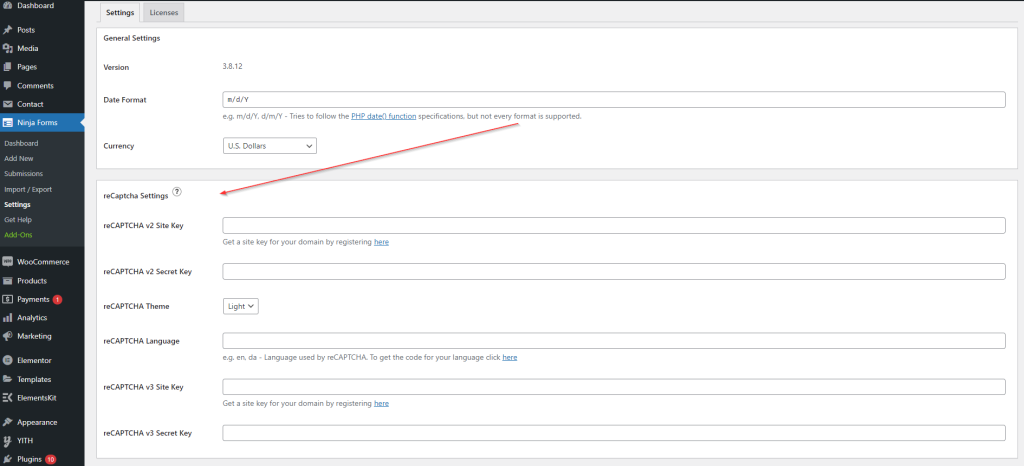Click the Posts pin icon in sidebar
Image resolution: width=1024 pixels, height=466 pixels.
click(x=8, y=30)
